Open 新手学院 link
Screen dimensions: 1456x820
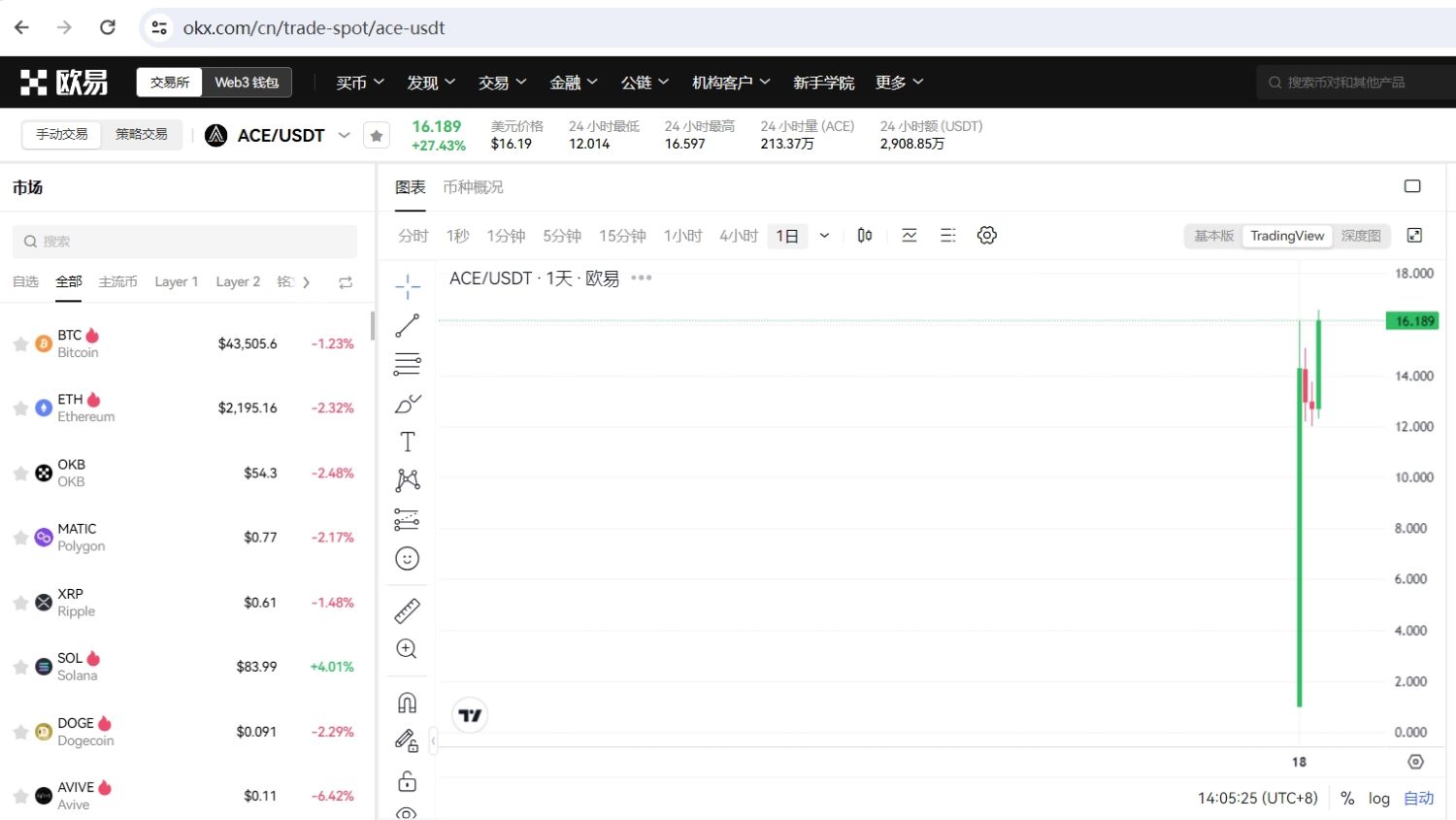pyautogui.click(x=823, y=82)
